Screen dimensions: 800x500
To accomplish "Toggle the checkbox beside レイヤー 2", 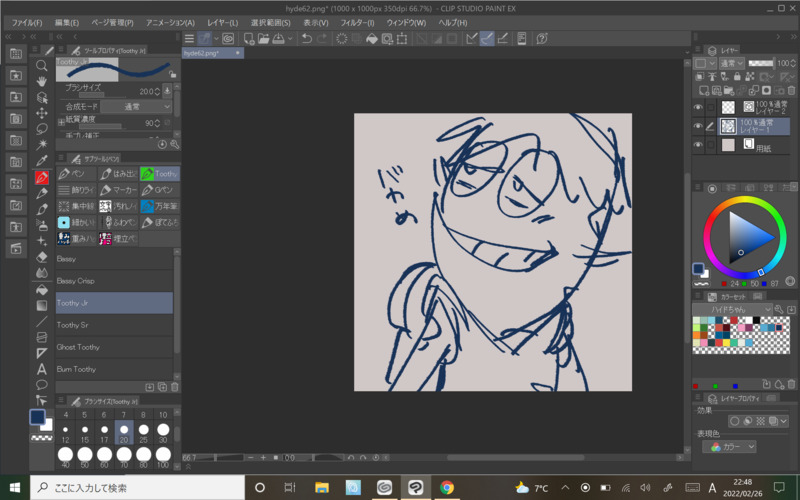I will tap(710, 107).
